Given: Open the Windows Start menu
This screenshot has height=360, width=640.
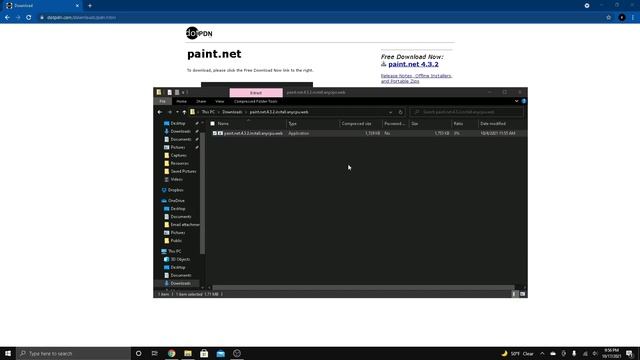Looking at the screenshot, I should point(8,353).
